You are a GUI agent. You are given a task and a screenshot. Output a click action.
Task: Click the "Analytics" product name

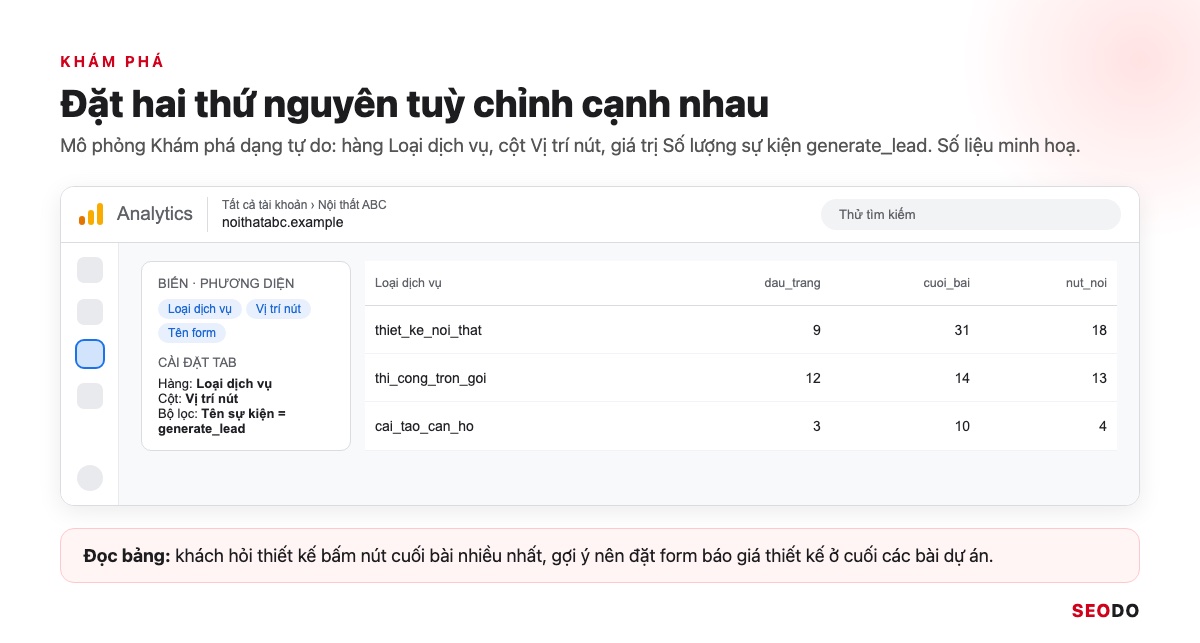155,214
